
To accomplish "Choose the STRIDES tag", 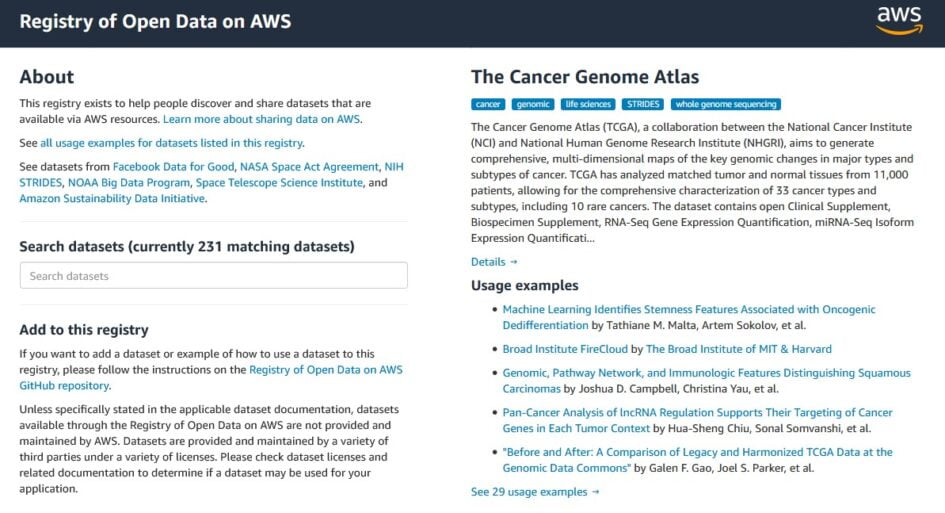I will coord(642,104).
